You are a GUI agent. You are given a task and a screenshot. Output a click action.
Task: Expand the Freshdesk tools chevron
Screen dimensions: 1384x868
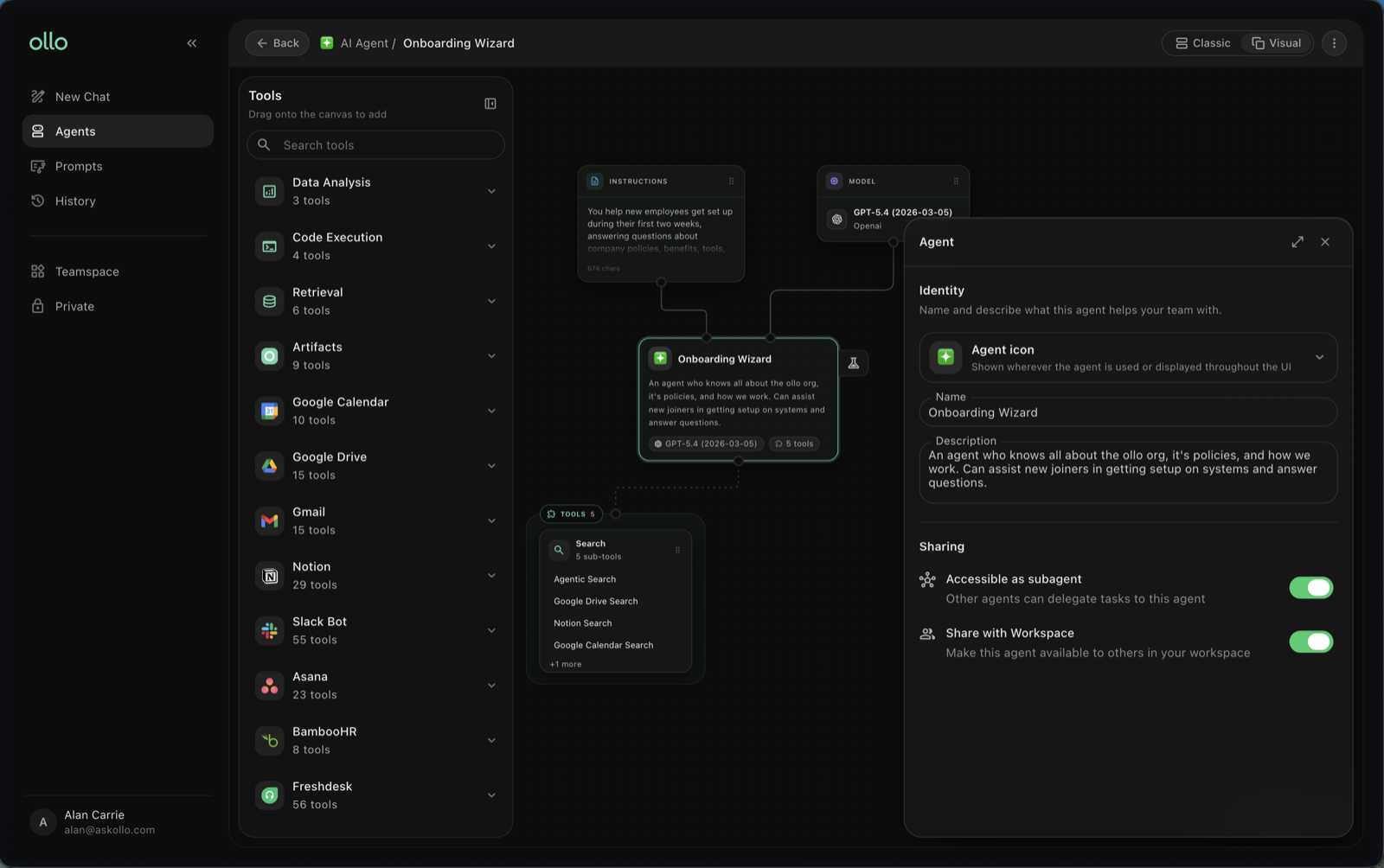tap(491, 795)
